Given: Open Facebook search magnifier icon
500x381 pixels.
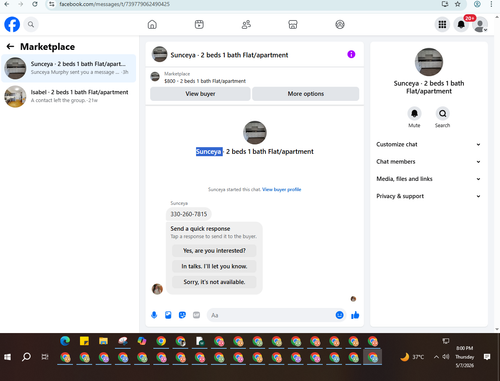Looking at the screenshot, I should pyautogui.click(x=31, y=24).
